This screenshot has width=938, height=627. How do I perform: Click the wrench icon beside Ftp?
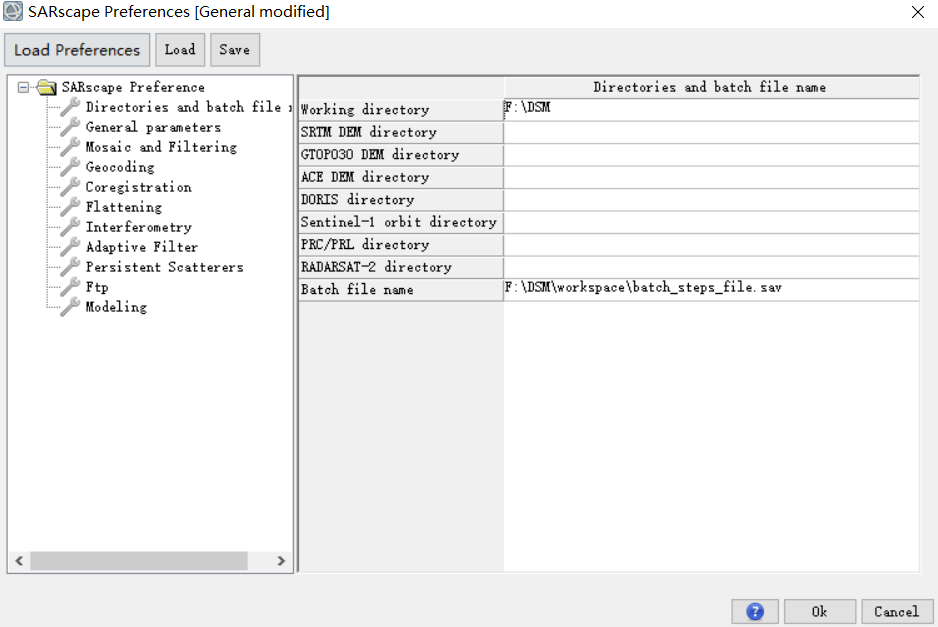[70, 286]
